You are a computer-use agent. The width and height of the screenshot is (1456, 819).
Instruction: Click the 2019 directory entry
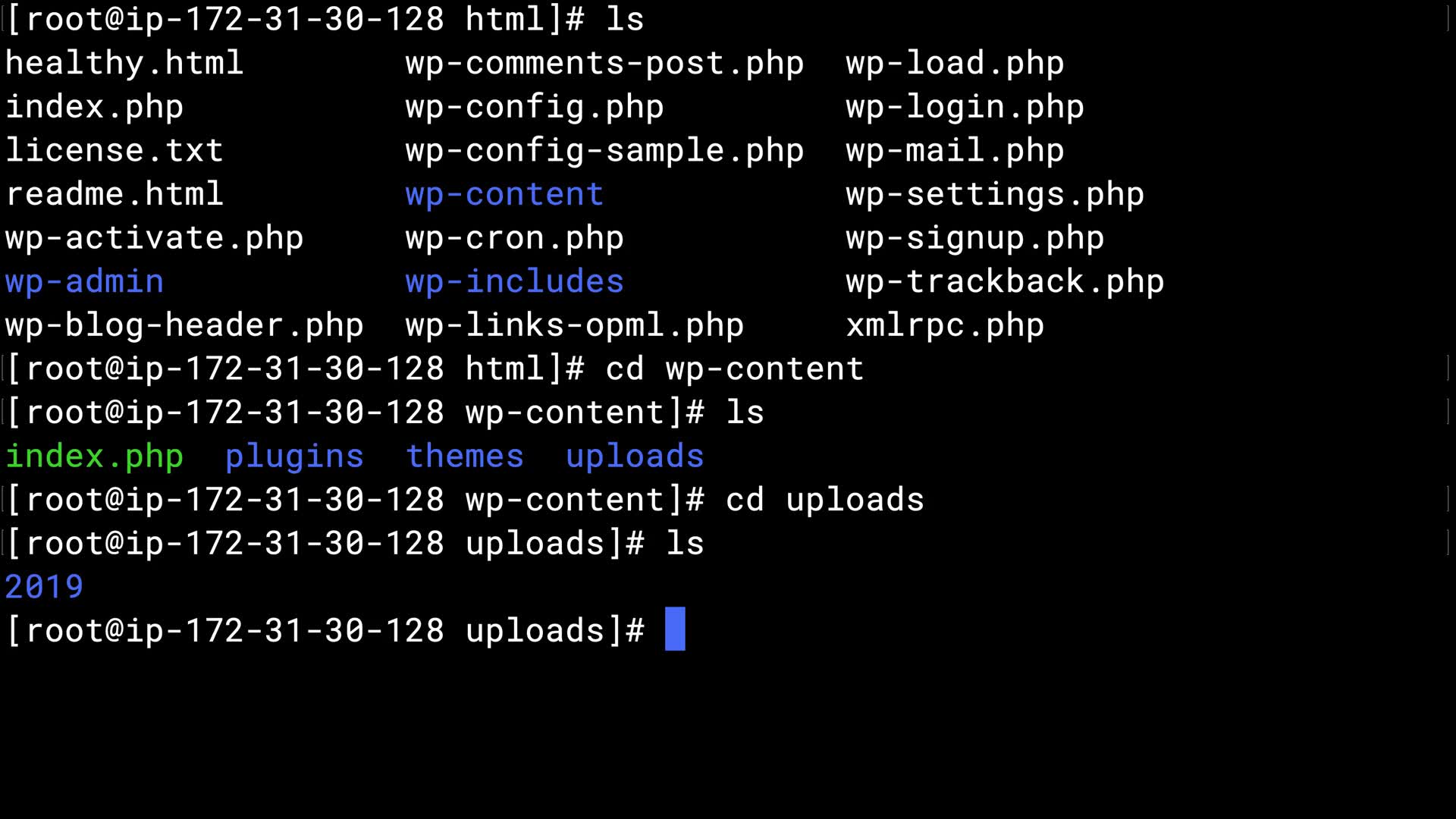[44, 587]
